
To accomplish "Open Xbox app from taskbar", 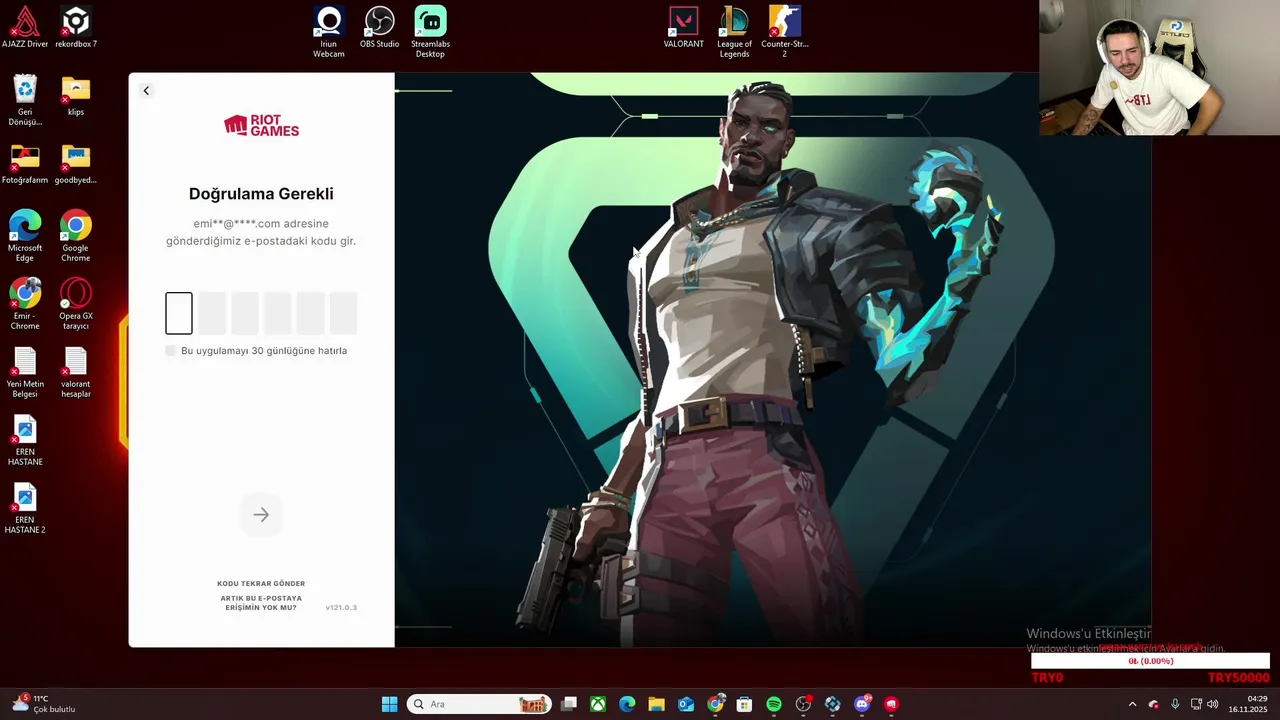I will [x=598, y=704].
